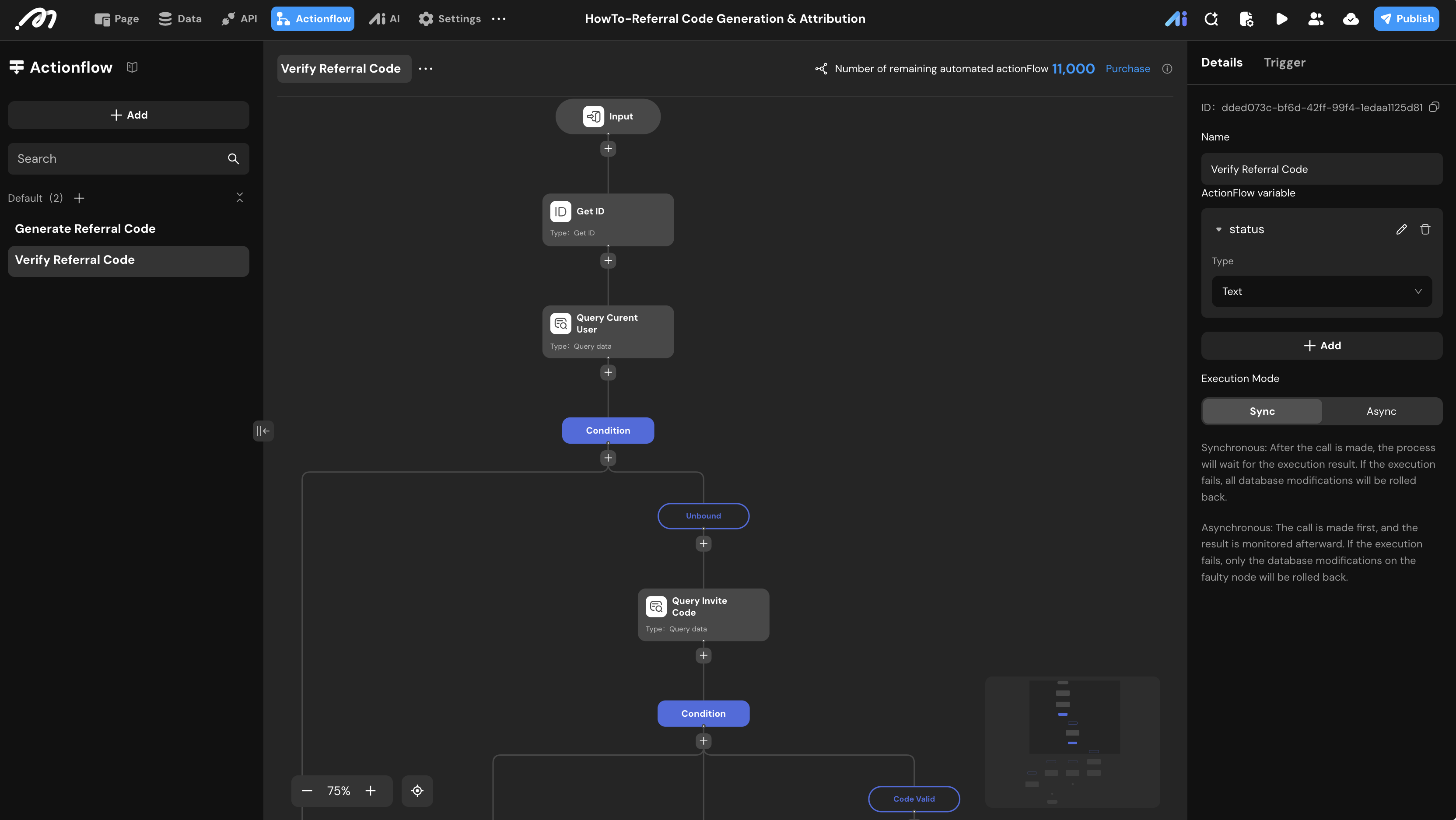This screenshot has width=1456, height=820.
Task: Open the collaborators icon in top bar
Action: point(1316,19)
